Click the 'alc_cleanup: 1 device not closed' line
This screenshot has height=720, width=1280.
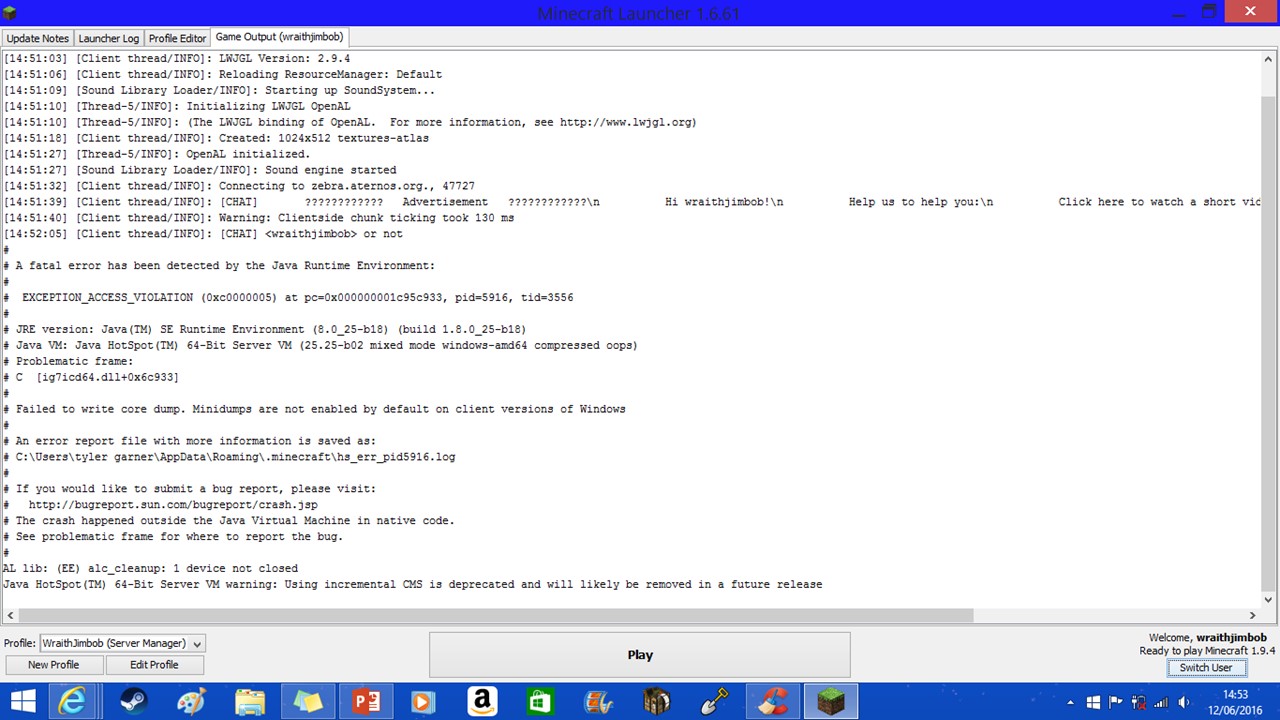[x=151, y=568]
